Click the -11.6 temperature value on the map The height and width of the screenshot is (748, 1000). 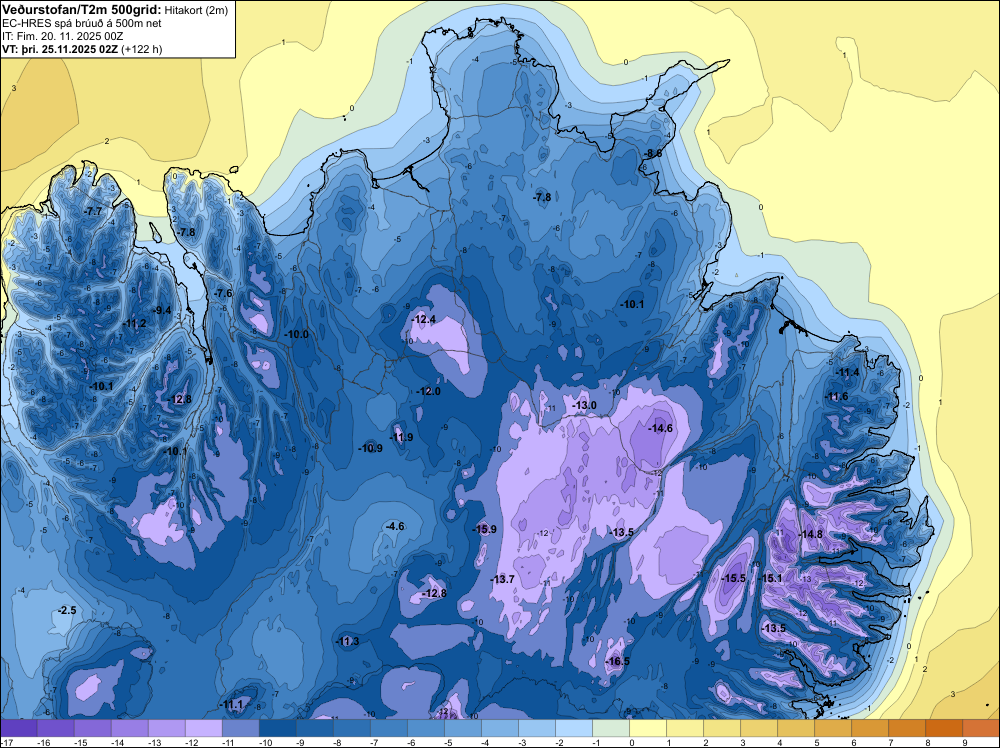pos(836,397)
